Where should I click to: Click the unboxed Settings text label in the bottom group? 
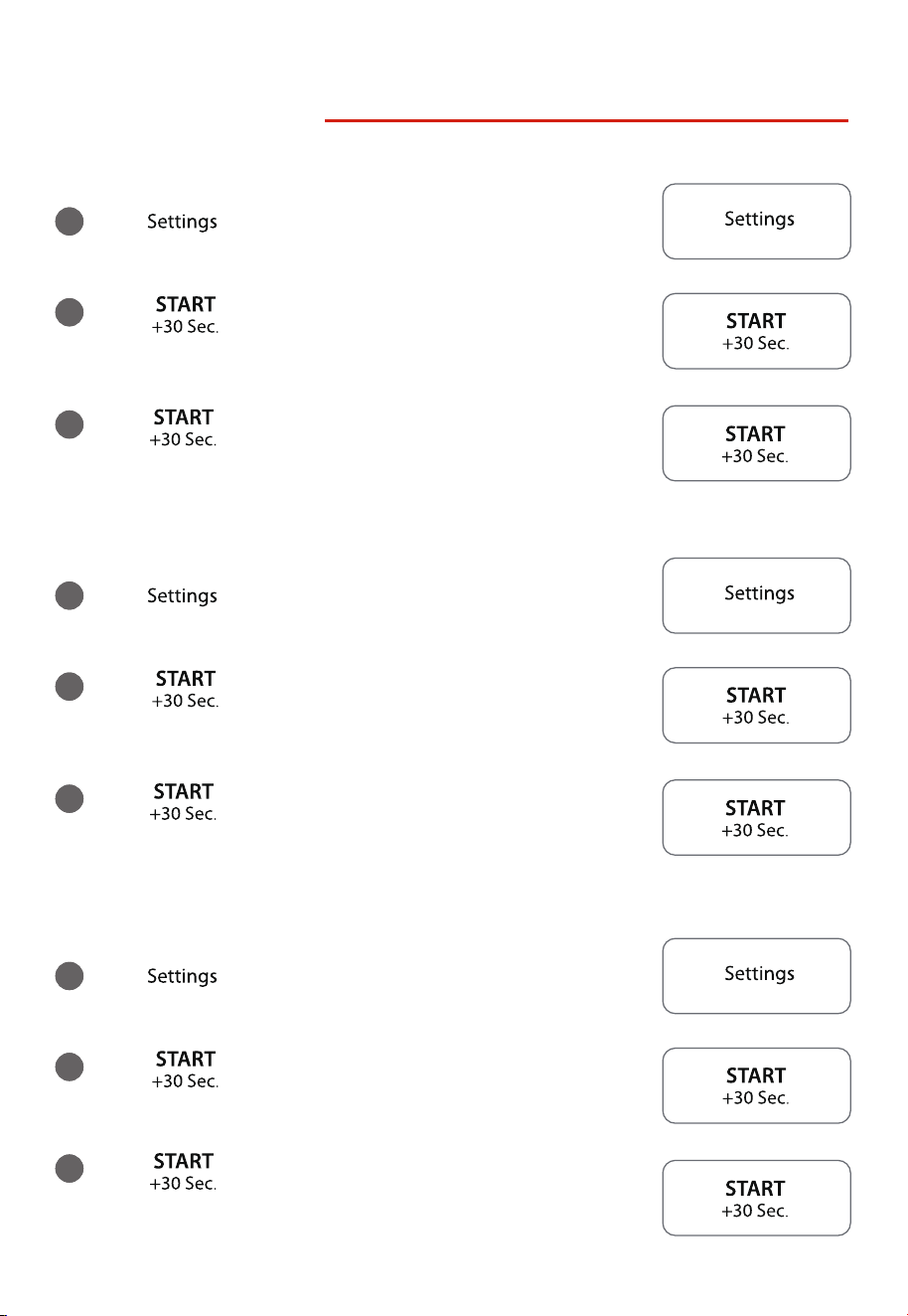point(182,977)
